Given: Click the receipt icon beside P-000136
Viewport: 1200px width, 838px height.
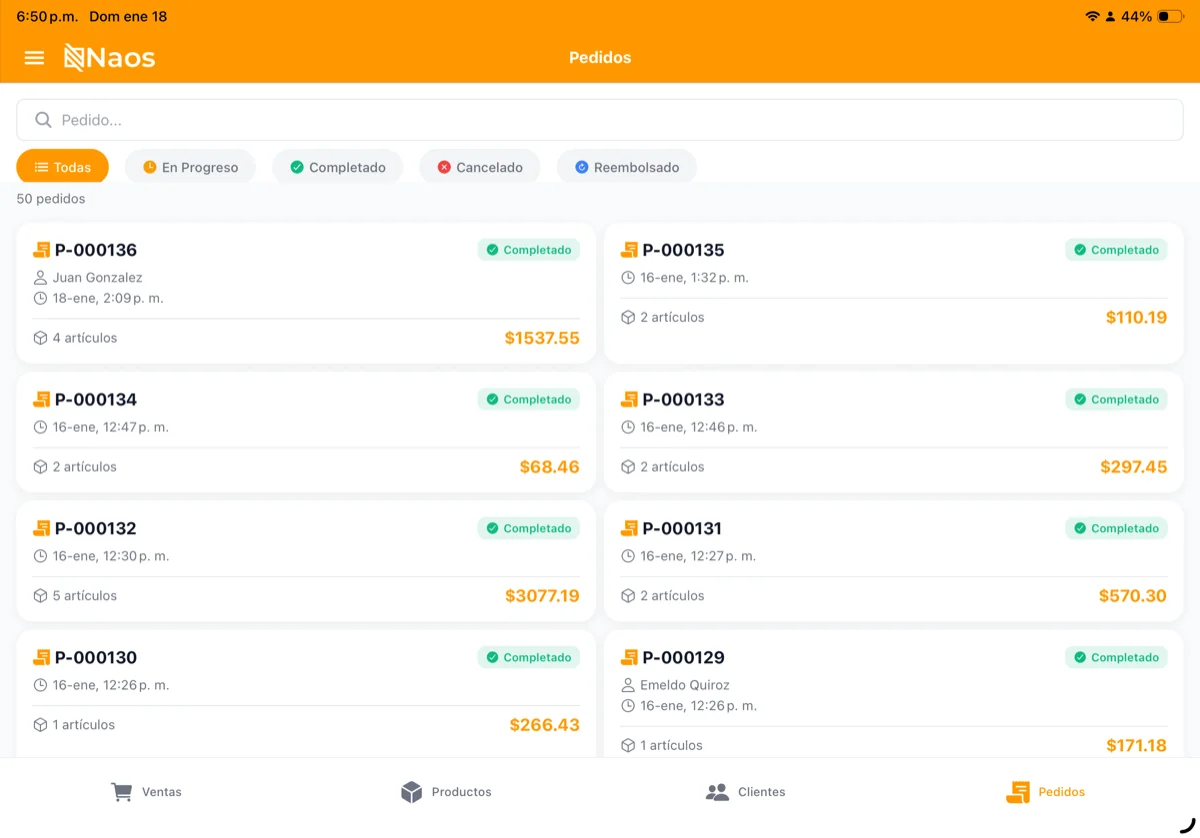Looking at the screenshot, I should 41,250.
